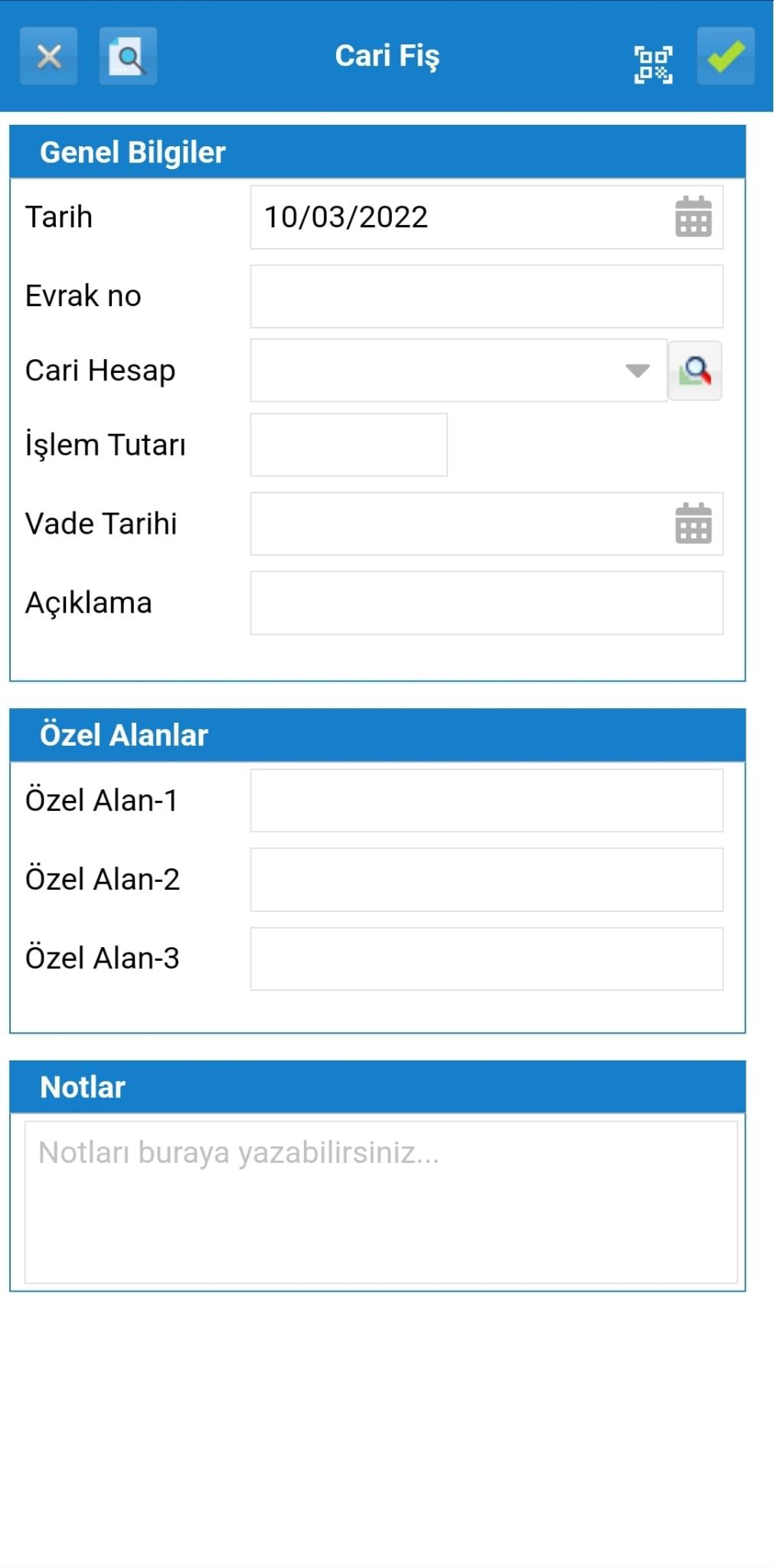The height and width of the screenshot is (1568, 774).
Task: Expand the Cari Hesap dropdown arrow
Action: pos(638,371)
